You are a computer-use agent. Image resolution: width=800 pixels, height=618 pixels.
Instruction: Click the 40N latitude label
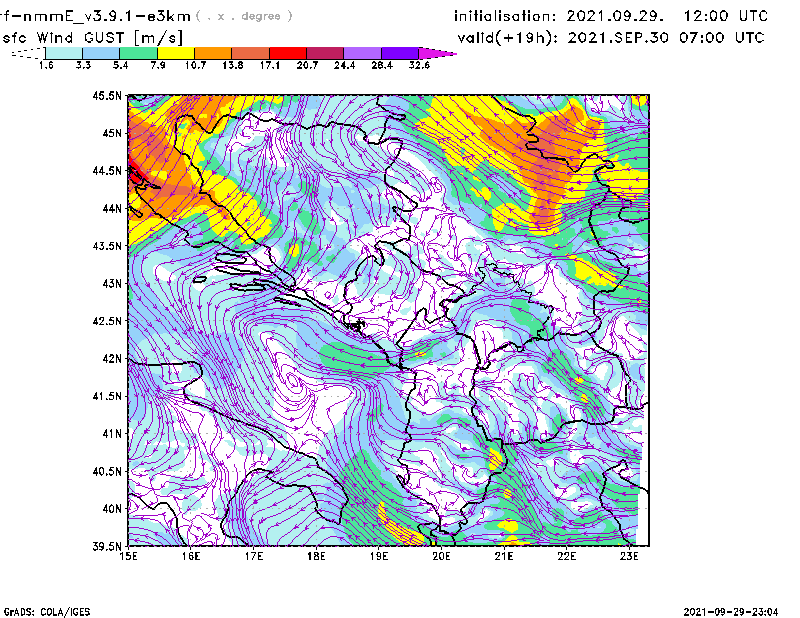112,509
